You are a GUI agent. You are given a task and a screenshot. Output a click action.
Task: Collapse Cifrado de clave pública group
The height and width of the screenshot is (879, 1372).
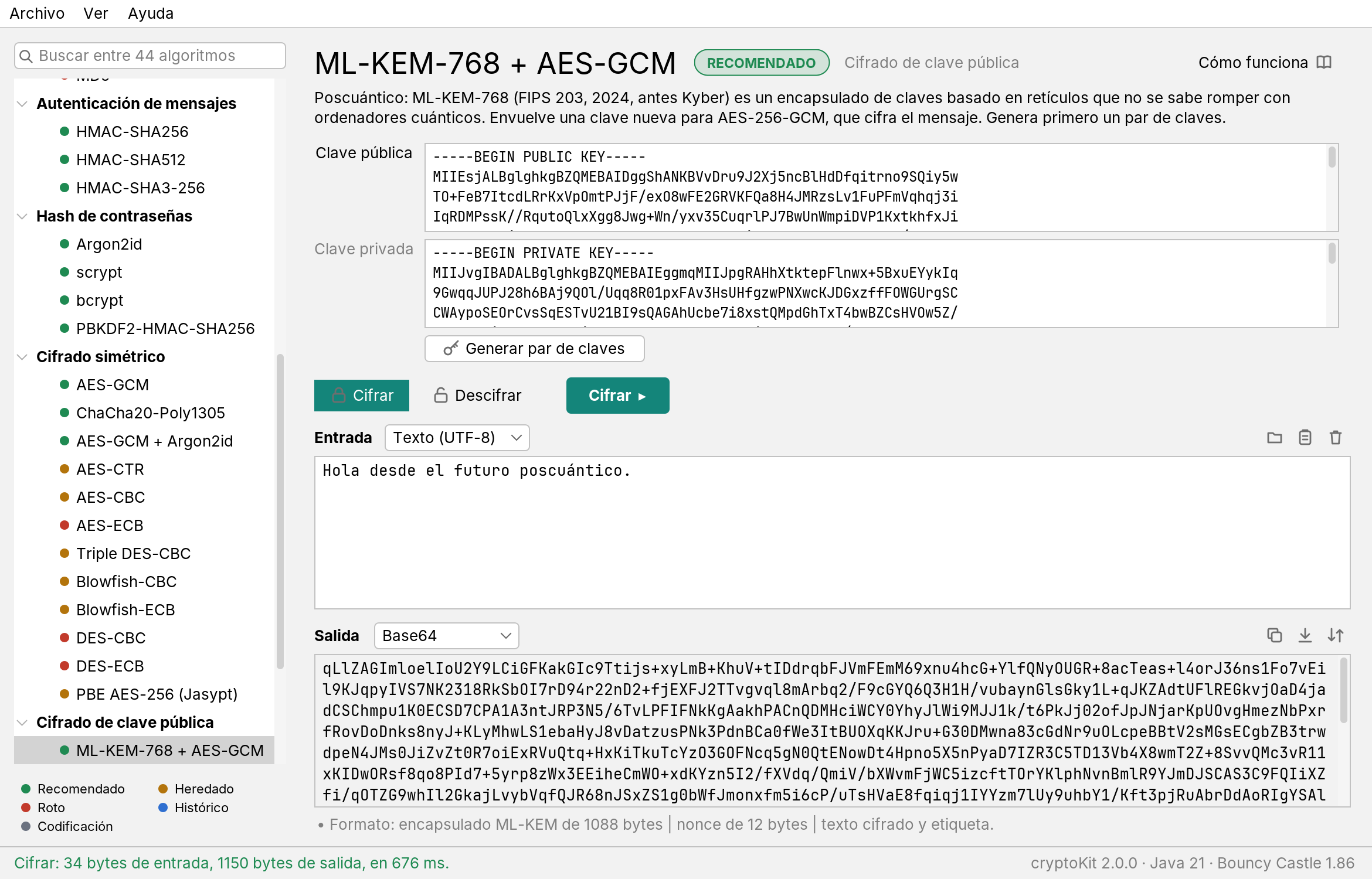(22, 723)
